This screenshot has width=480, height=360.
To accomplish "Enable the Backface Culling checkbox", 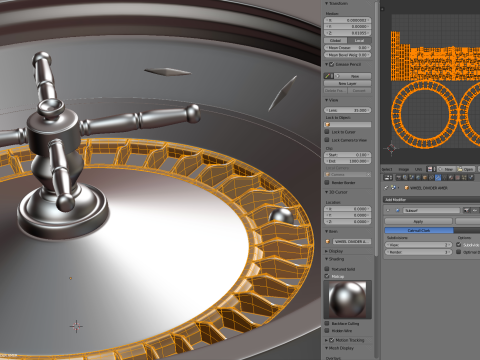I will pos(327,323).
